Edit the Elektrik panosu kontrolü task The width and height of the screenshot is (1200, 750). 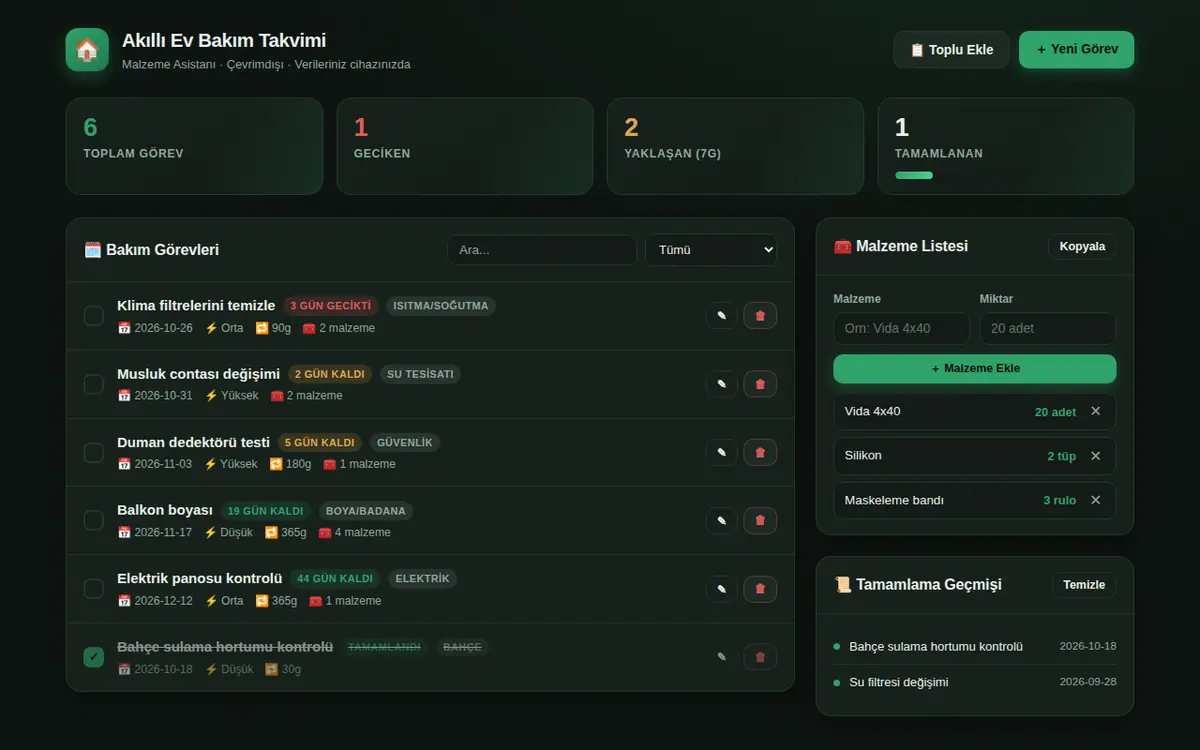(x=721, y=589)
